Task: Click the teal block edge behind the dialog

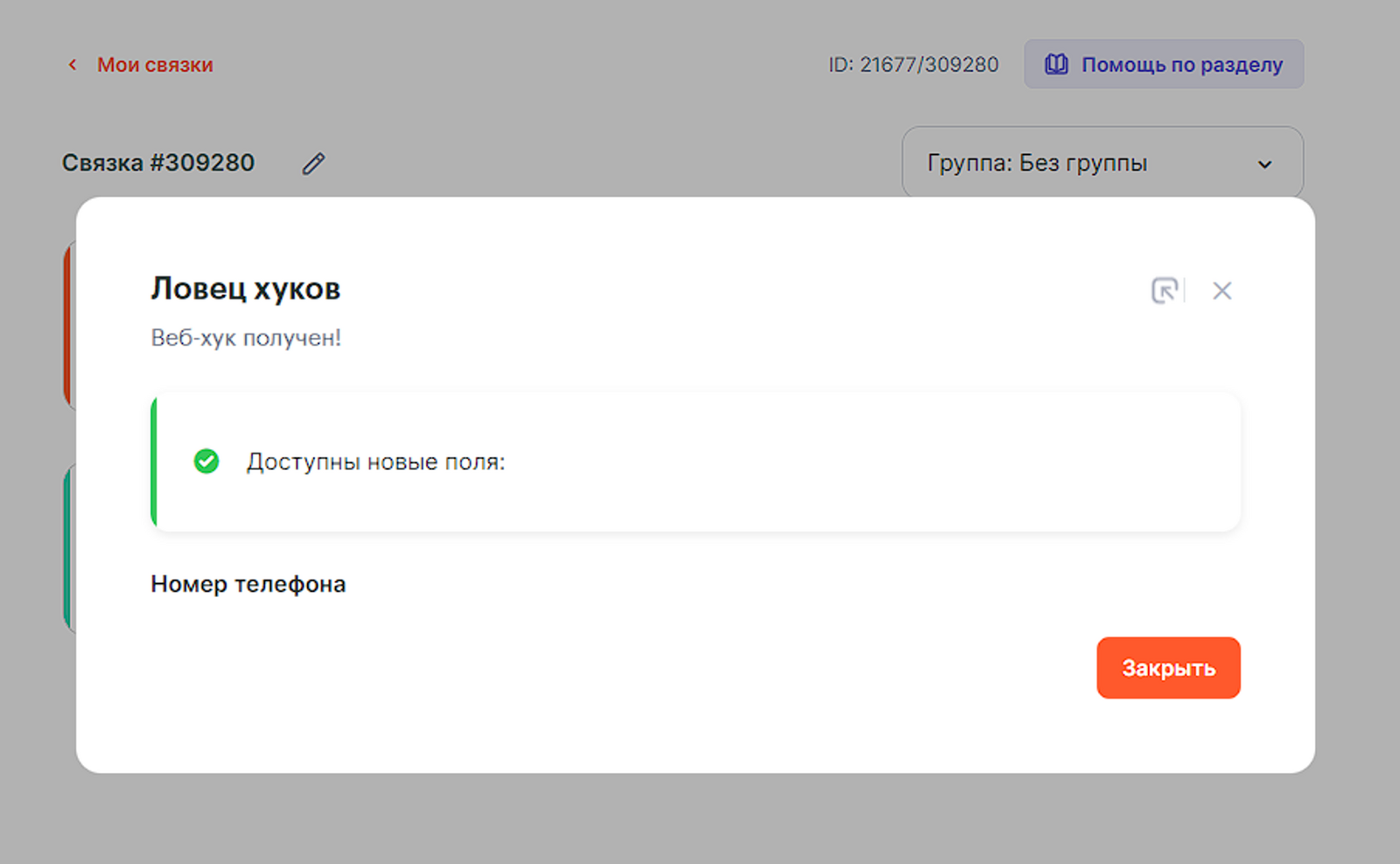Action: pos(68,547)
